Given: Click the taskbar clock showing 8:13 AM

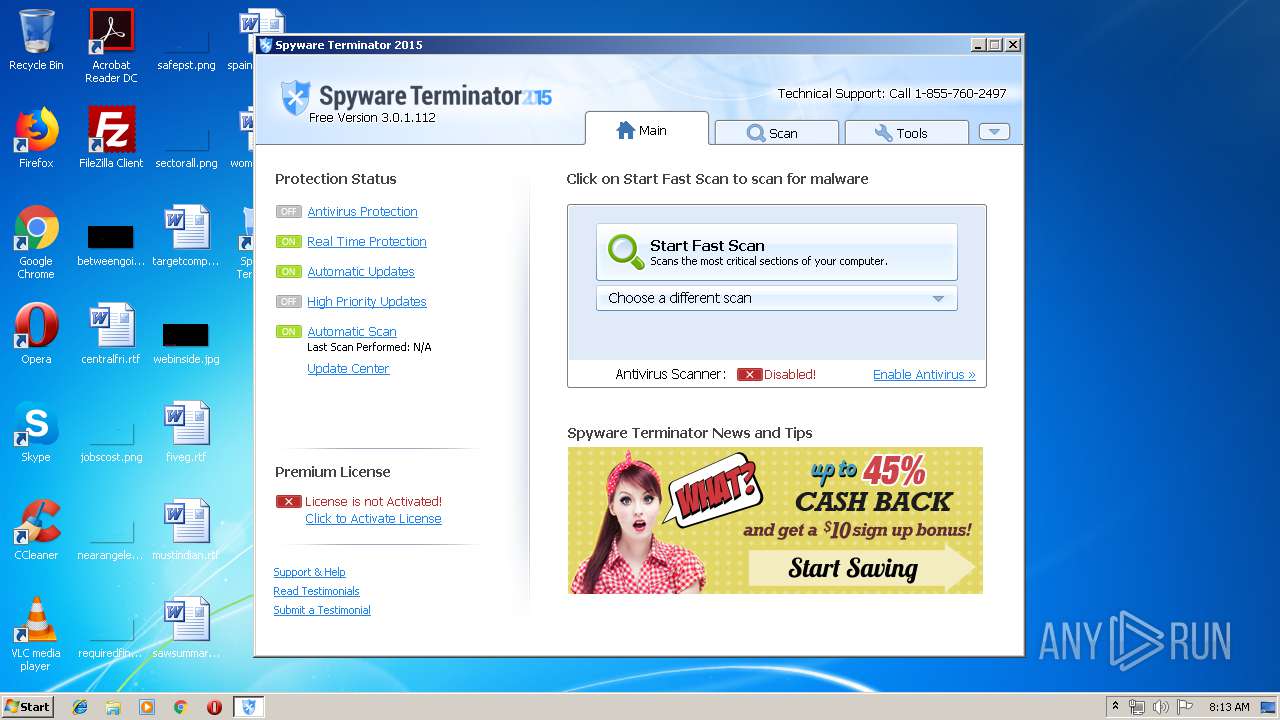Looking at the screenshot, I should tap(1229, 707).
